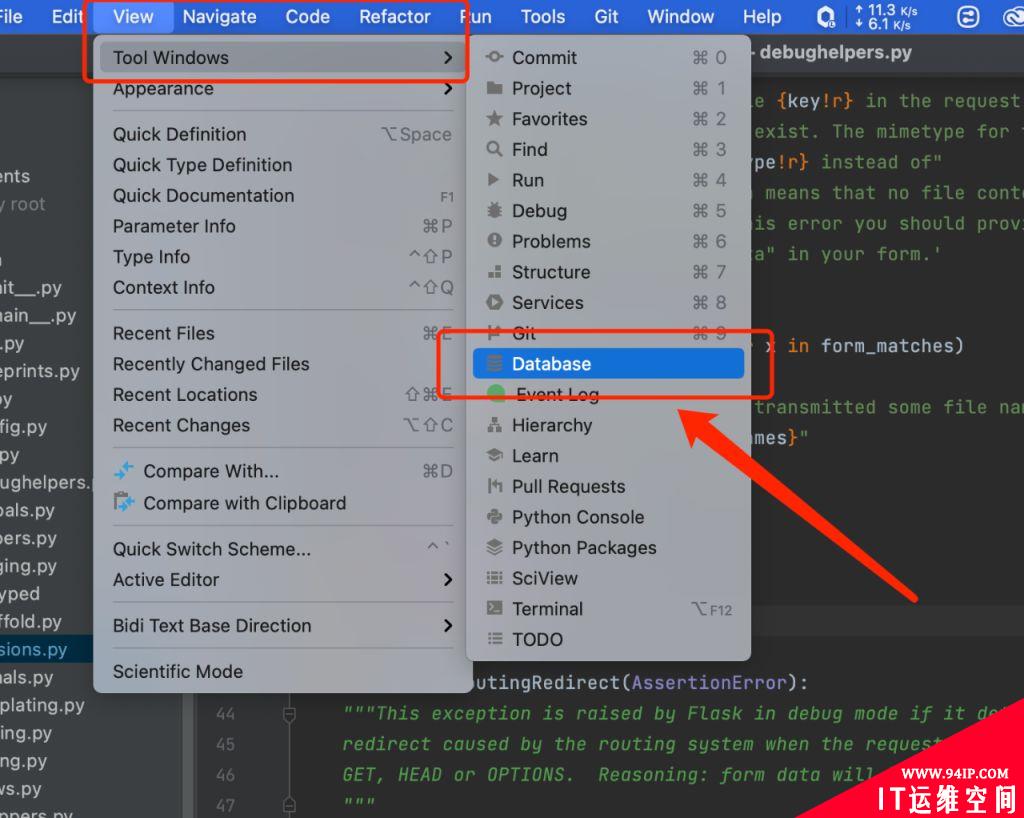
Task: Click the green Event Log icon
Action: pos(496,393)
